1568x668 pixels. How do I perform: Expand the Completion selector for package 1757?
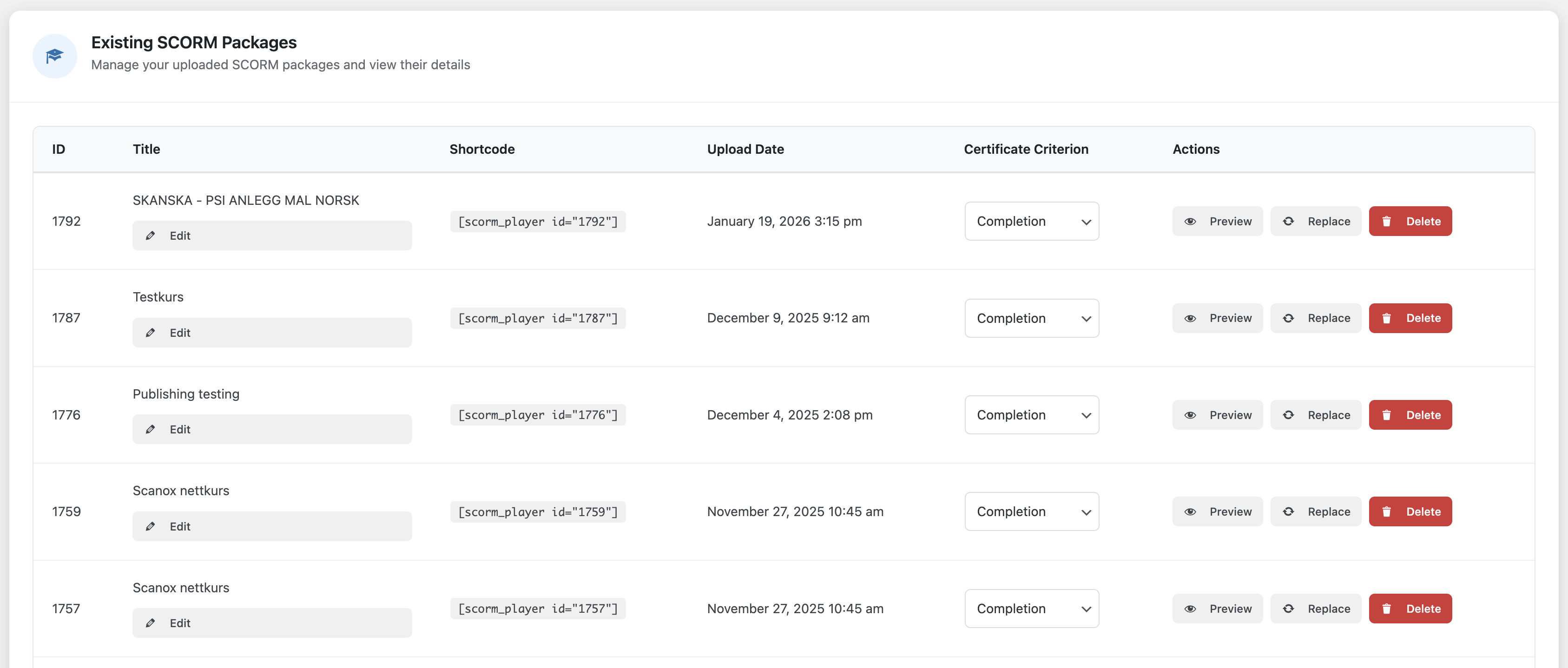pos(1031,609)
